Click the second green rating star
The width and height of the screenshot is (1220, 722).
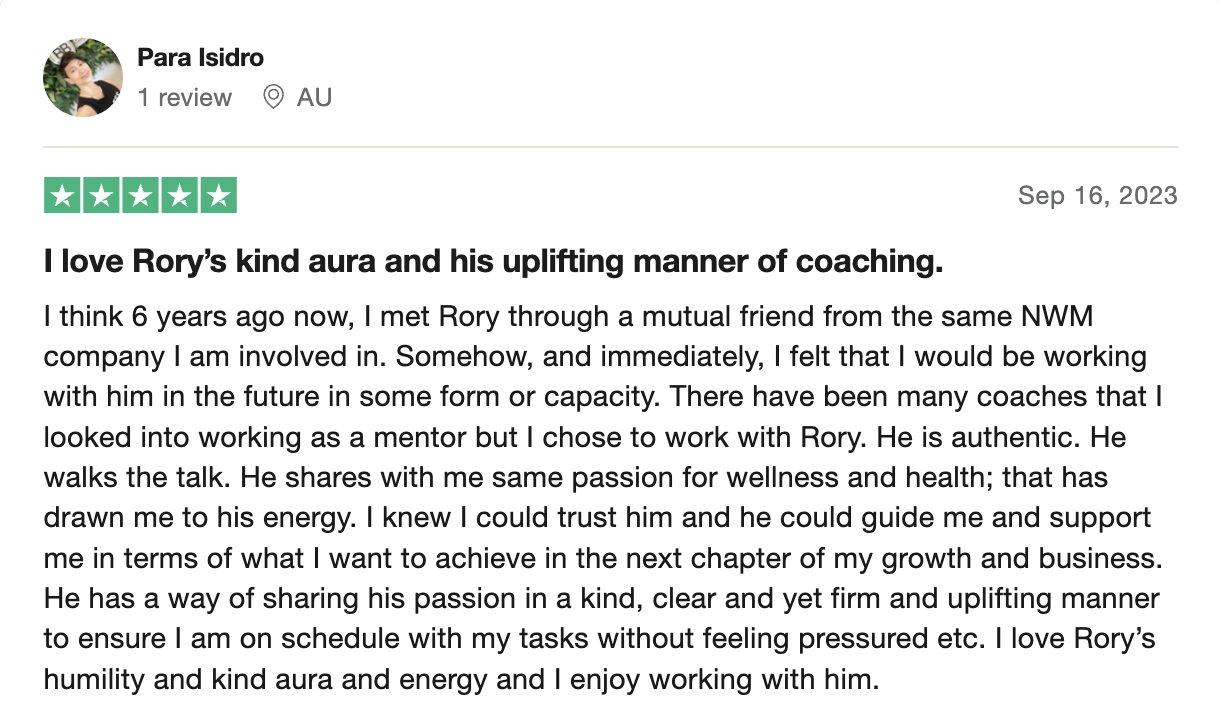102,195
